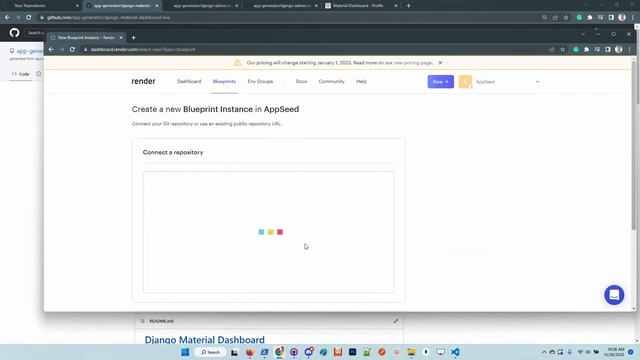
Task: Go back in the Render browser window
Action: (51, 49)
